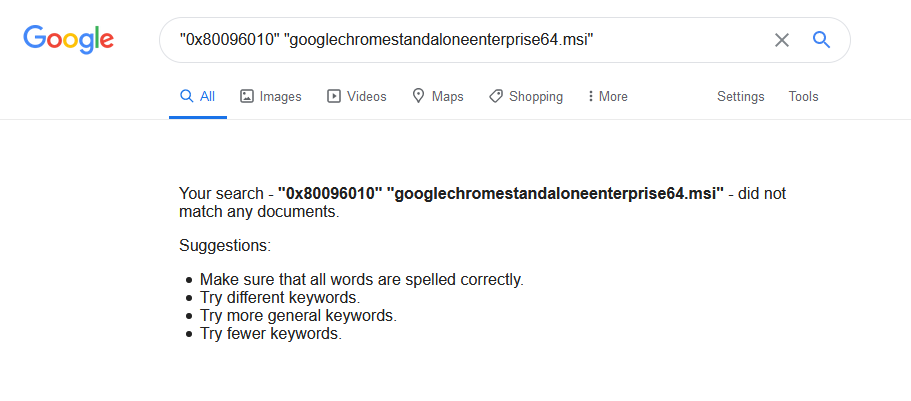Click the Google logo

(68, 40)
